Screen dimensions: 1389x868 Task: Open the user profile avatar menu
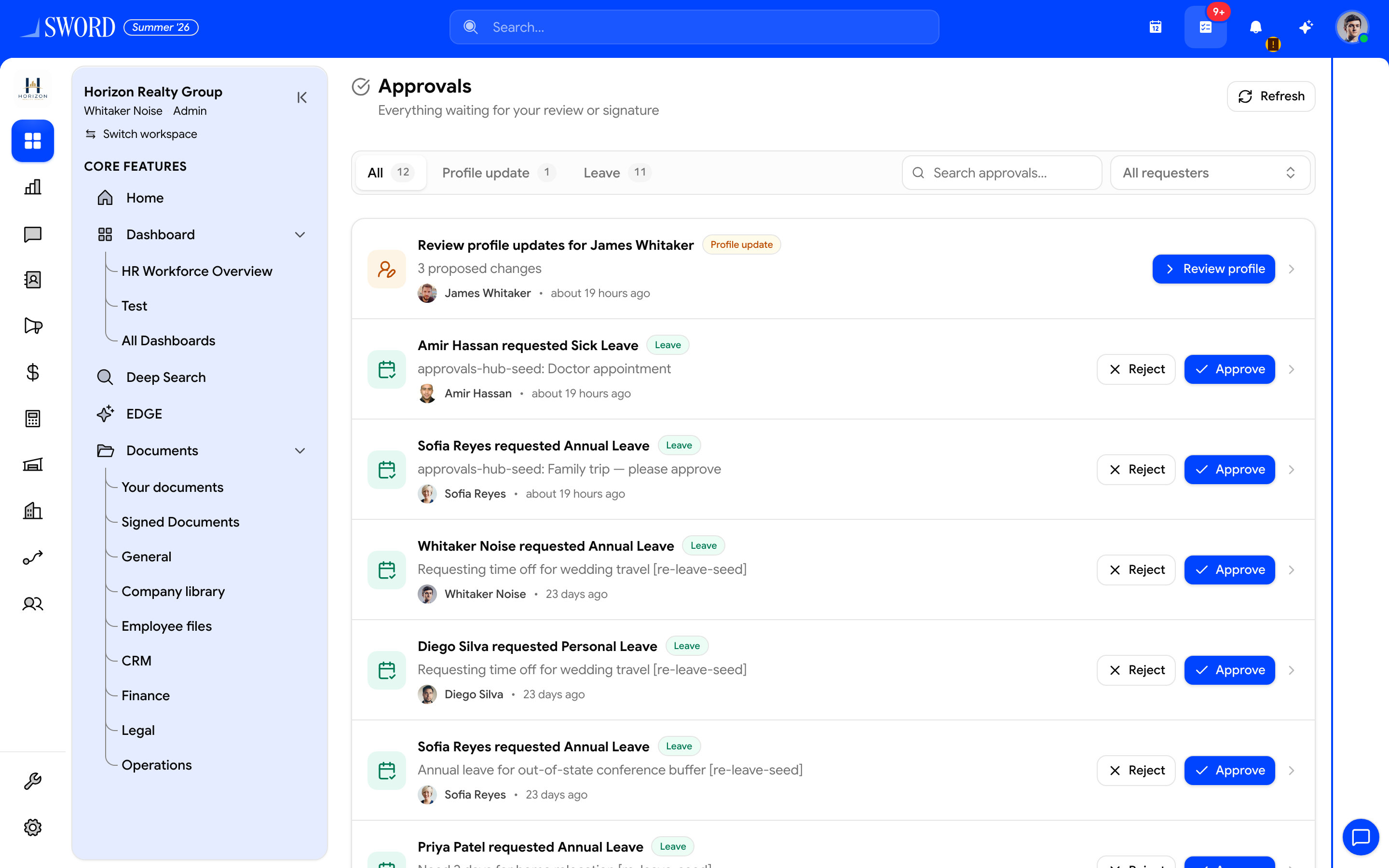click(x=1352, y=27)
